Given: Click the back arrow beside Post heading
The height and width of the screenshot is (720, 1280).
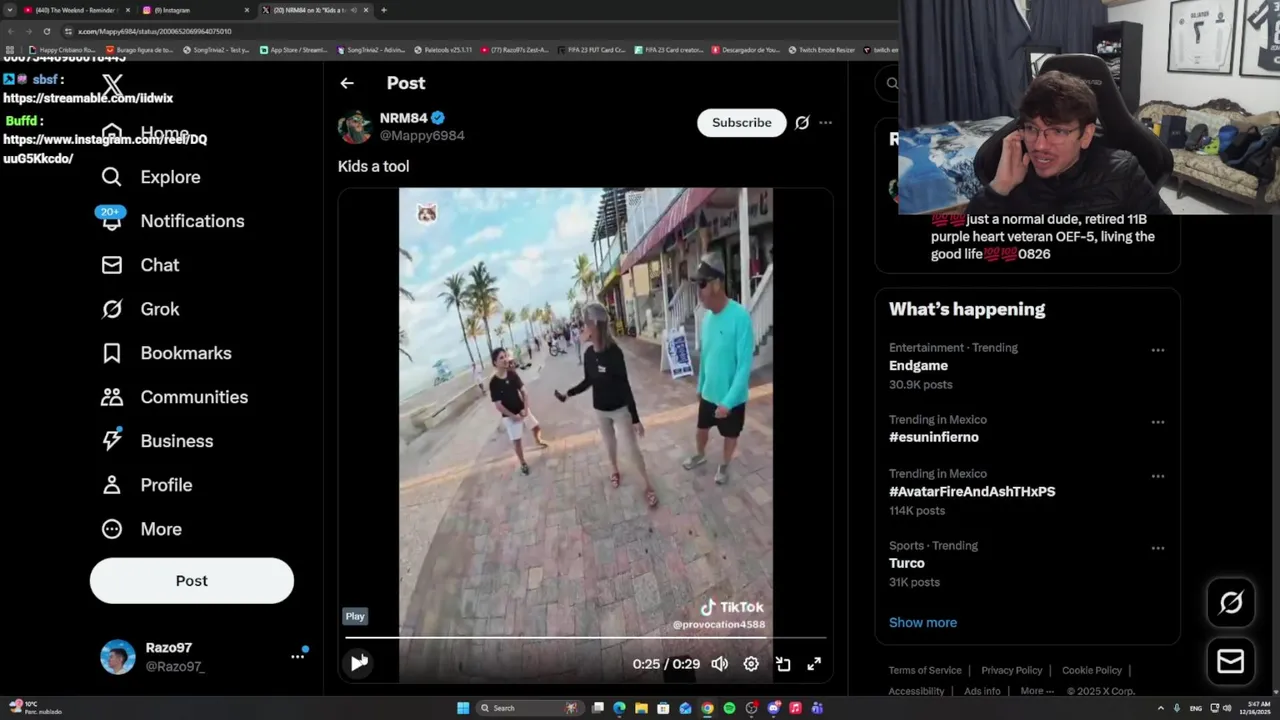Looking at the screenshot, I should coord(347,83).
